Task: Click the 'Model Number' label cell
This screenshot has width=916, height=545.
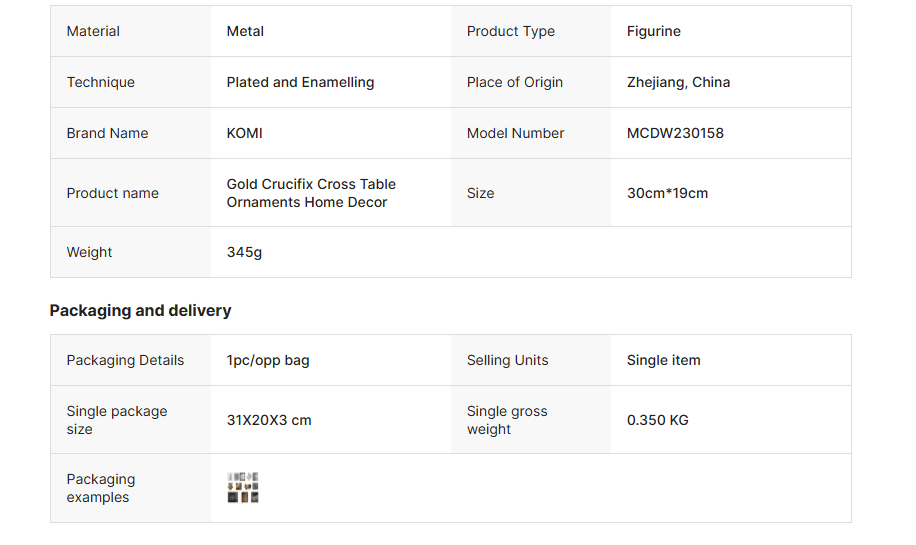Action: point(515,133)
